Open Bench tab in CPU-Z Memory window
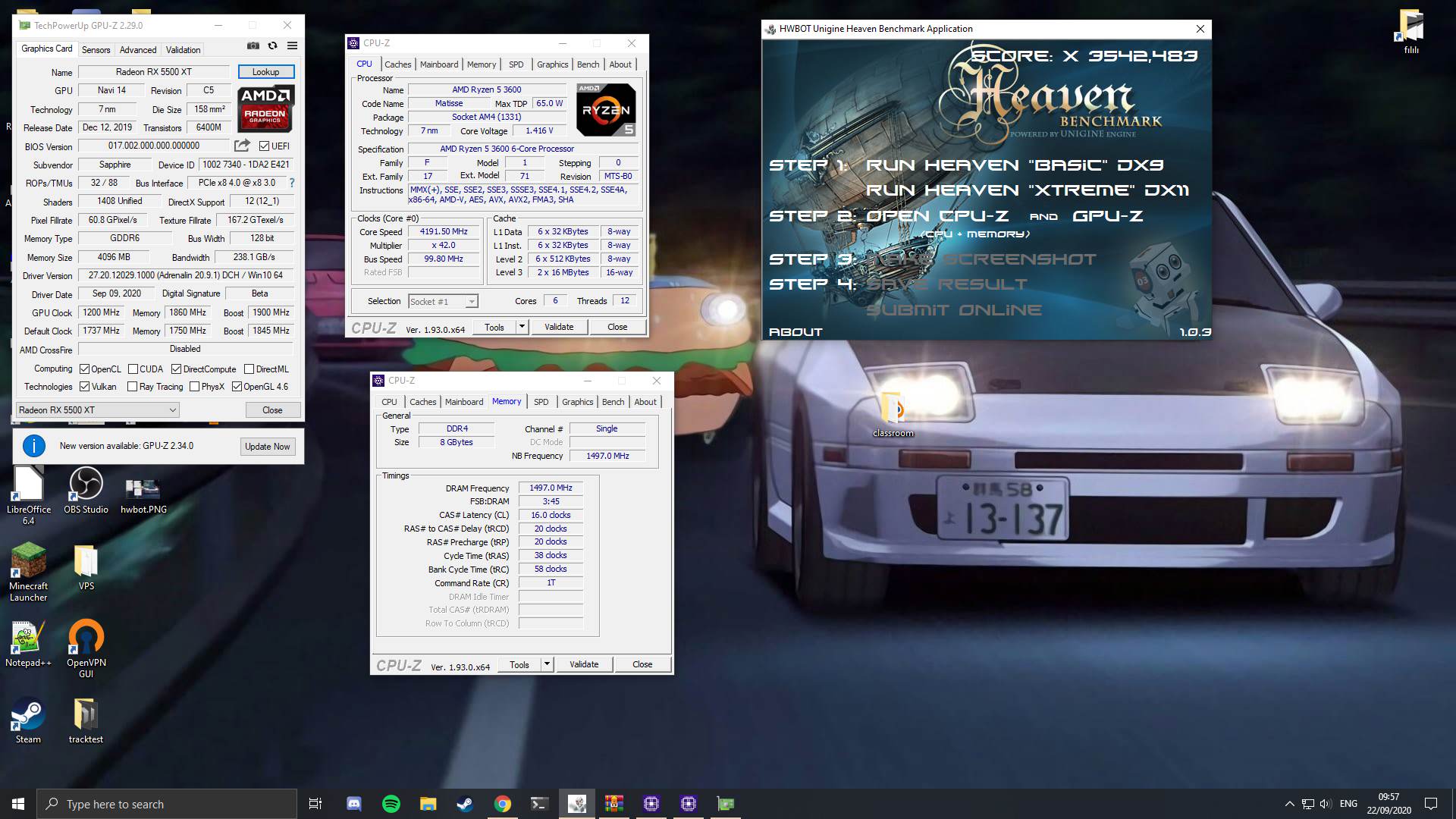 [x=613, y=402]
